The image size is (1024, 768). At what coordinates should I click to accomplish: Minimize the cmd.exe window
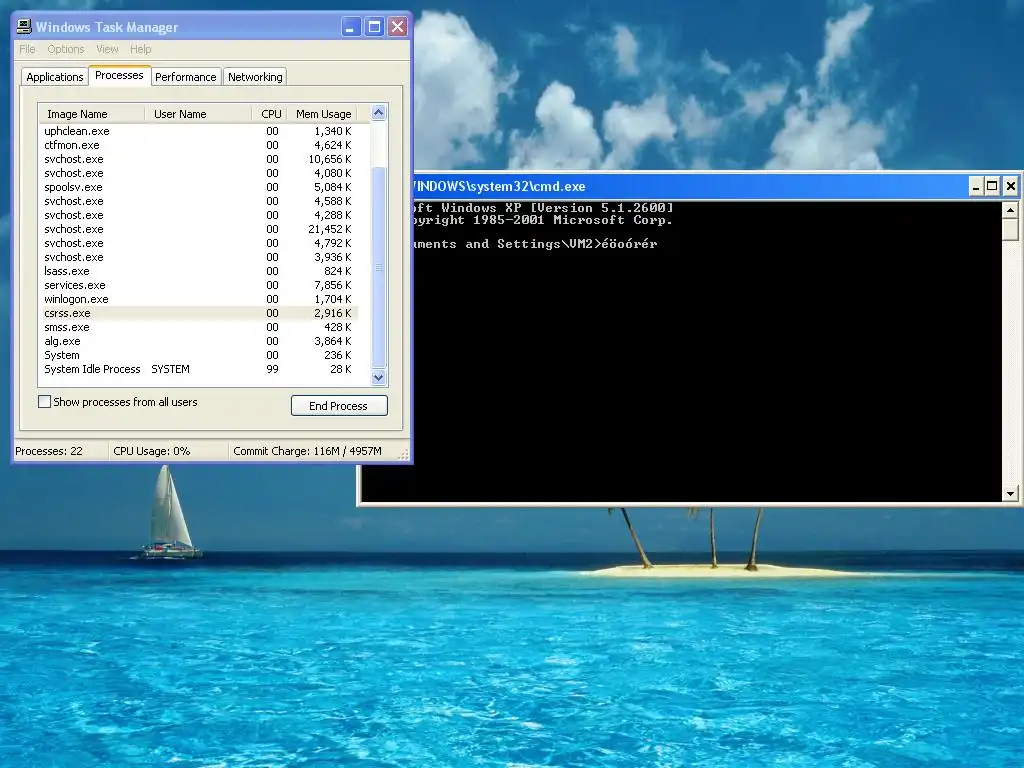976,187
